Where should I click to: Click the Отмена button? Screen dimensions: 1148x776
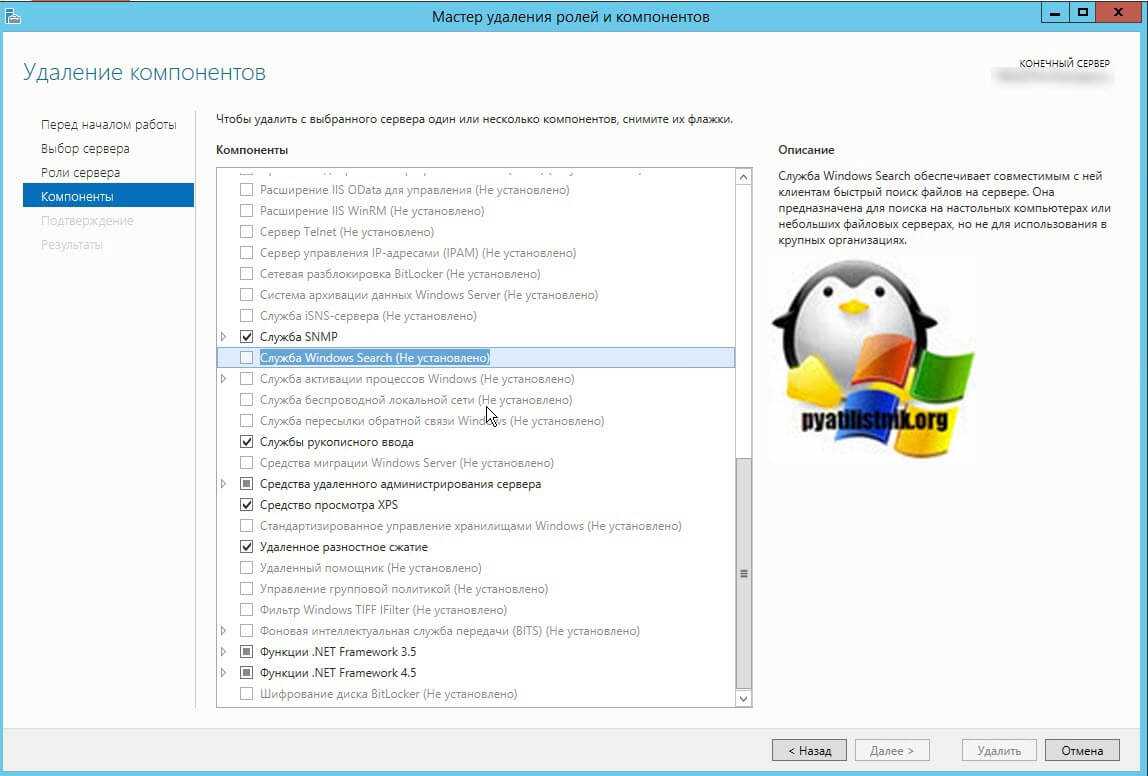click(x=1082, y=750)
